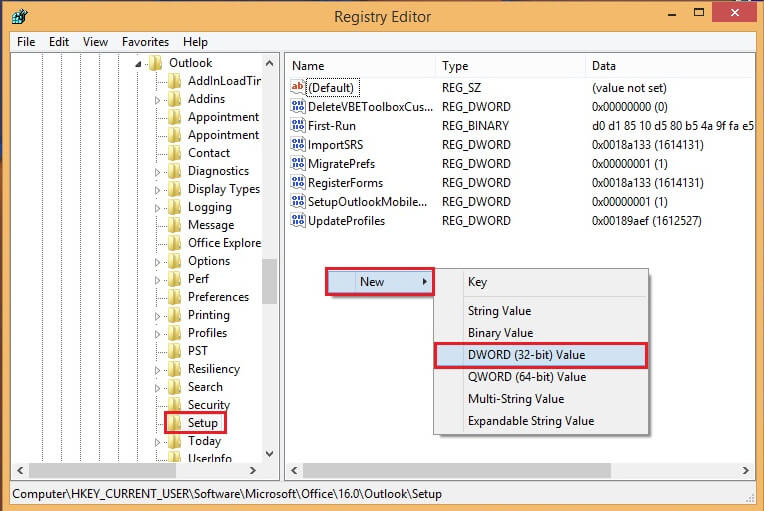Open the Edit menu
Image resolution: width=764 pixels, height=511 pixels.
[59, 42]
